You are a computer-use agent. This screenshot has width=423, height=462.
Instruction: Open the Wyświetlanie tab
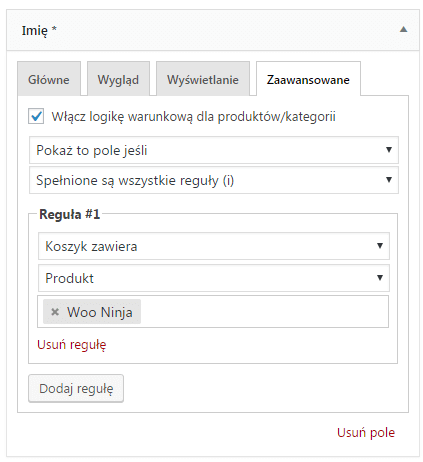(x=203, y=79)
